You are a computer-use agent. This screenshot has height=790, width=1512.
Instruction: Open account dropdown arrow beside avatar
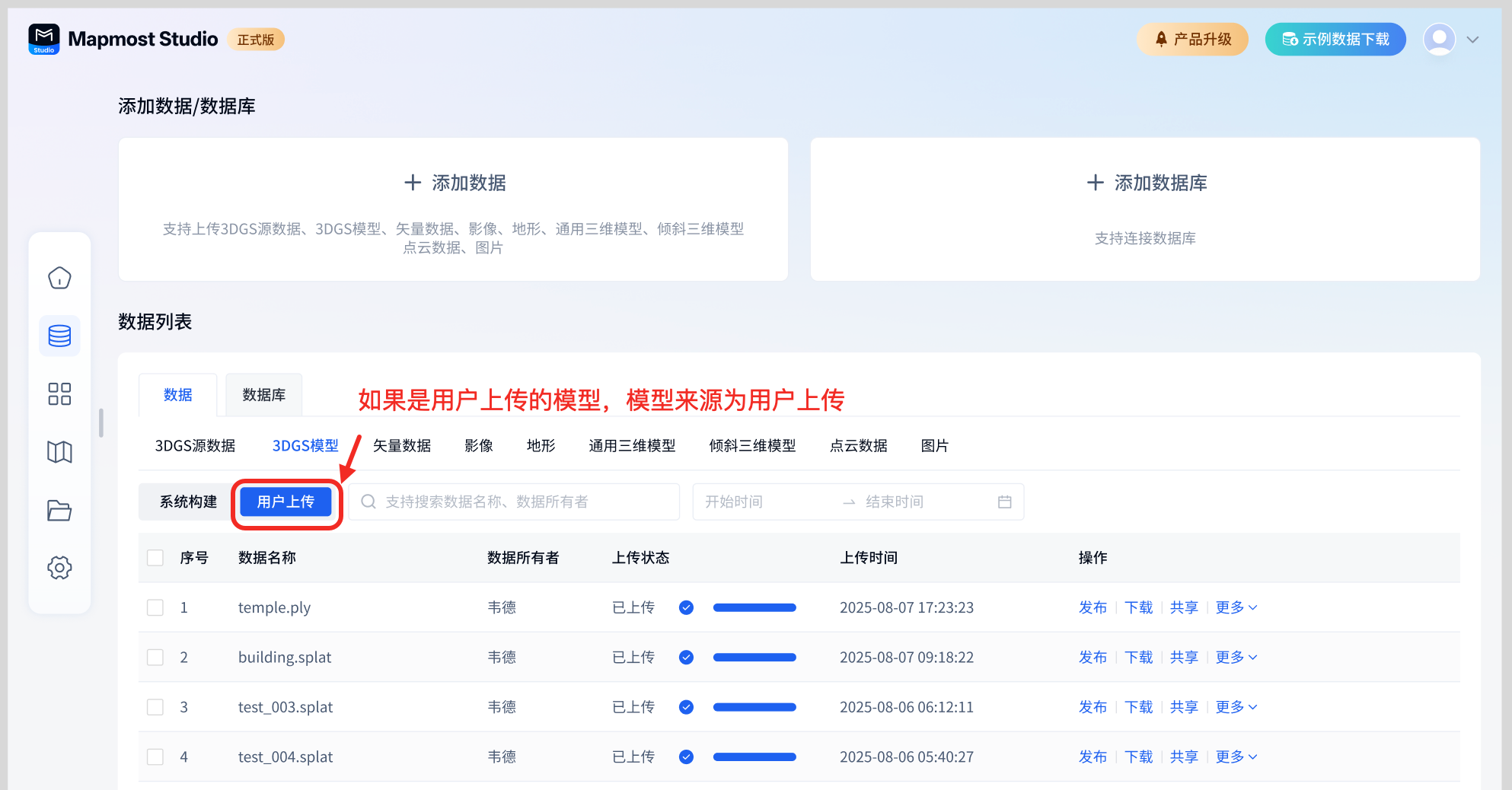point(1472,40)
